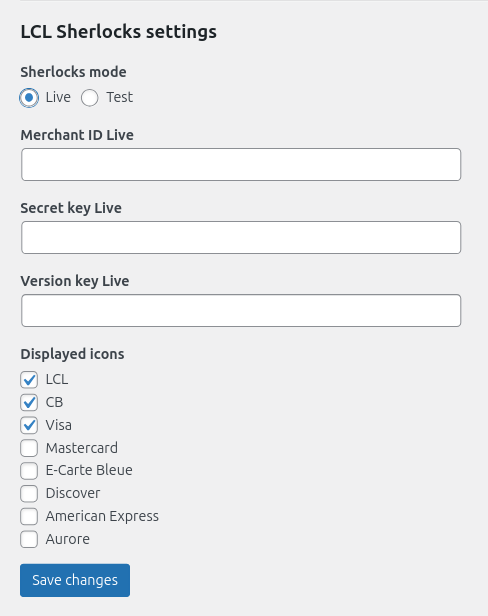Click the Mastercard label
The height and width of the screenshot is (616, 488).
(82, 448)
